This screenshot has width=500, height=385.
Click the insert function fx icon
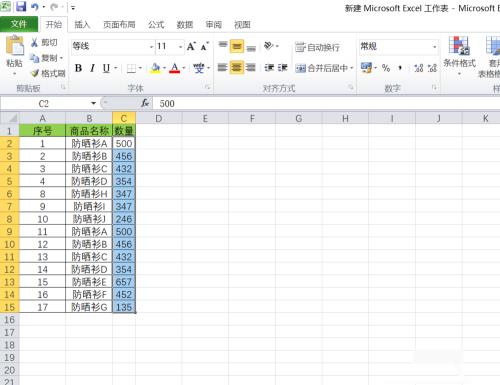pyautogui.click(x=145, y=103)
